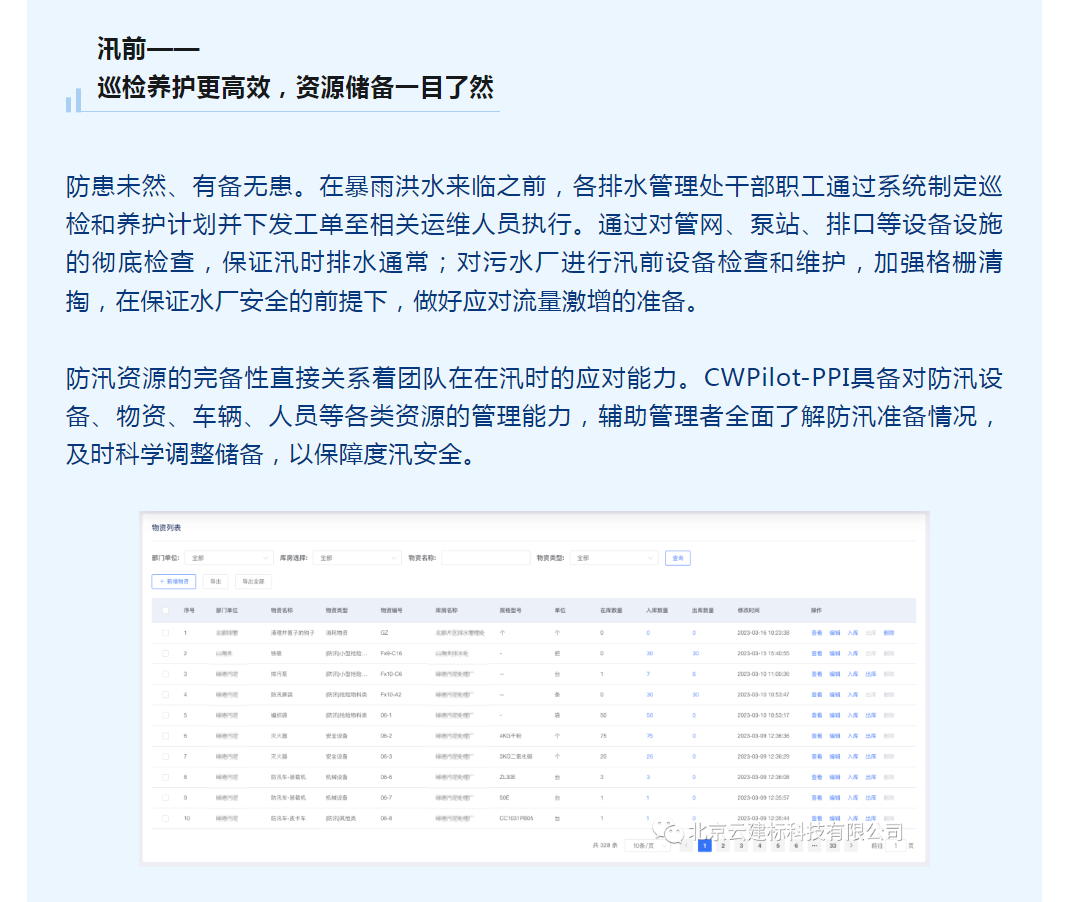1067x902 pixels.
Task: Open the 物资类型 dropdown
Action: [x=614, y=558]
